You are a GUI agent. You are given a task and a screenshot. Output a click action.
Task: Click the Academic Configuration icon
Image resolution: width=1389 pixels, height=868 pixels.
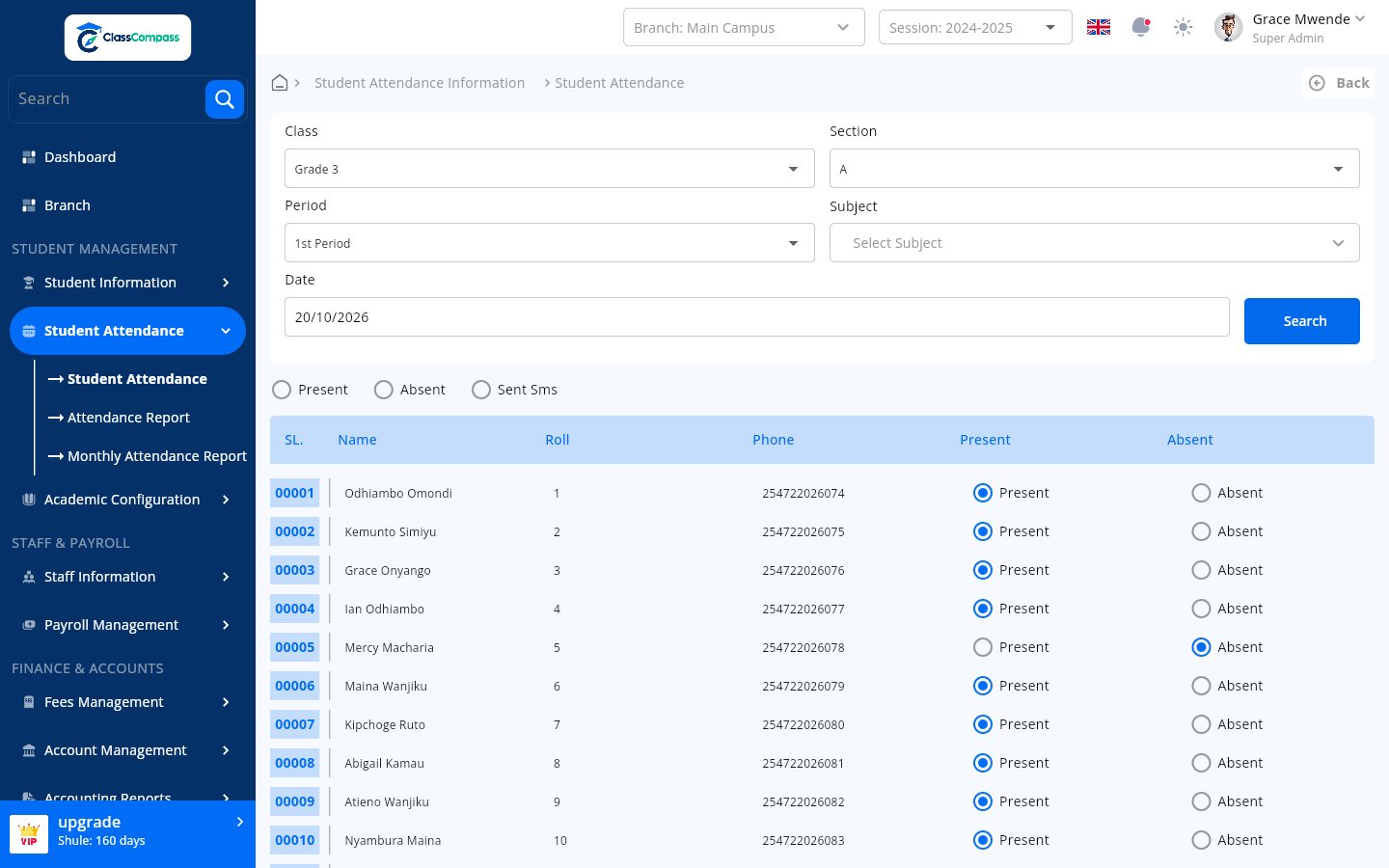click(29, 500)
